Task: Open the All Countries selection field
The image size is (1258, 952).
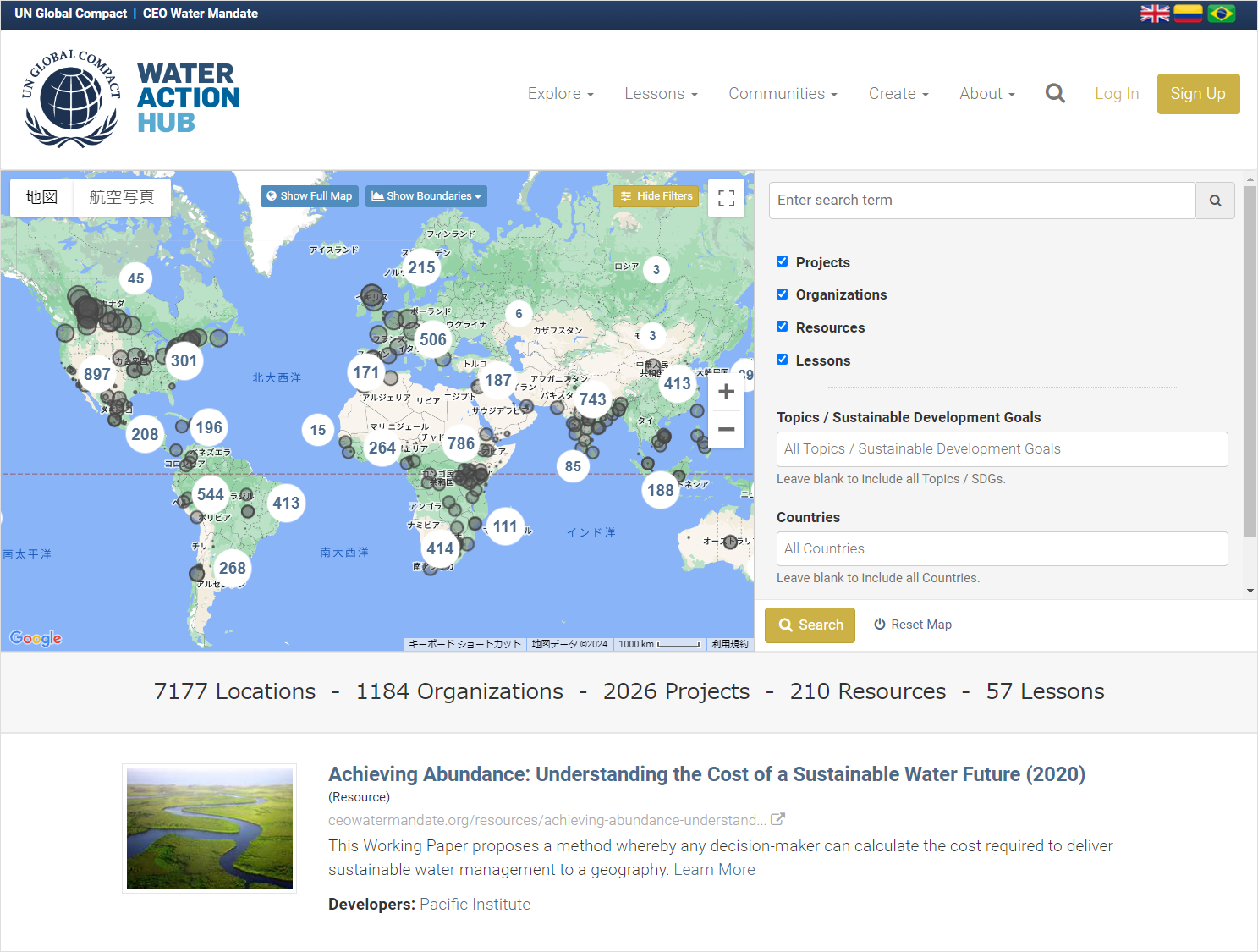Action: (x=1002, y=548)
